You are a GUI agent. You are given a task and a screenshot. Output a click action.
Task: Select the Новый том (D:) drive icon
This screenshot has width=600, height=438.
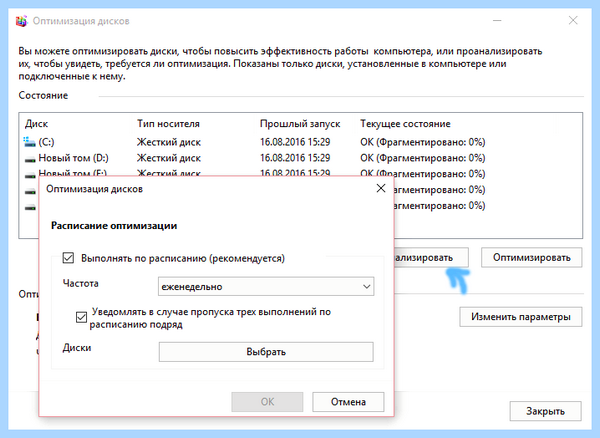pyautogui.click(x=30, y=159)
